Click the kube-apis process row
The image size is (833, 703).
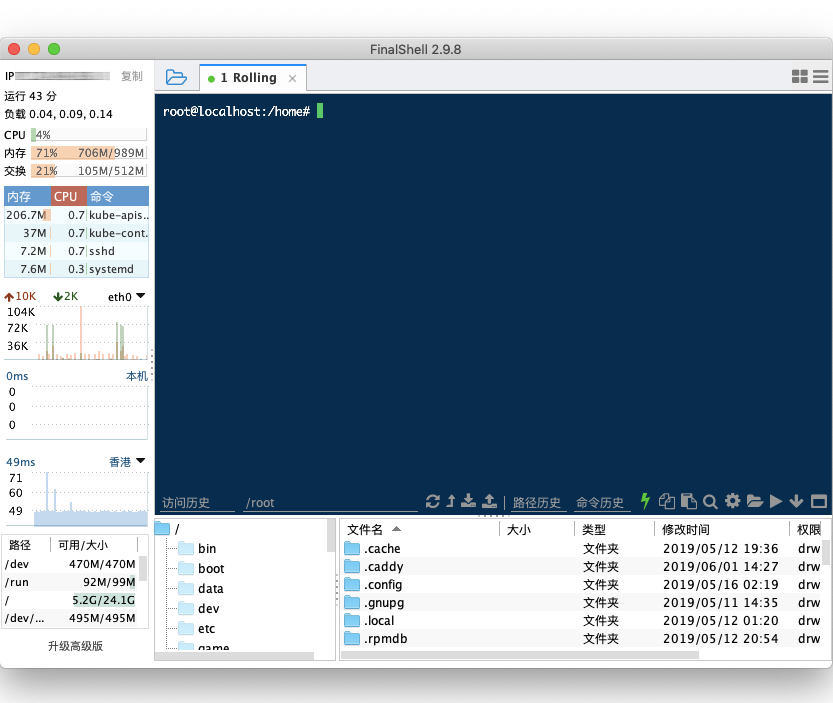point(76,215)
